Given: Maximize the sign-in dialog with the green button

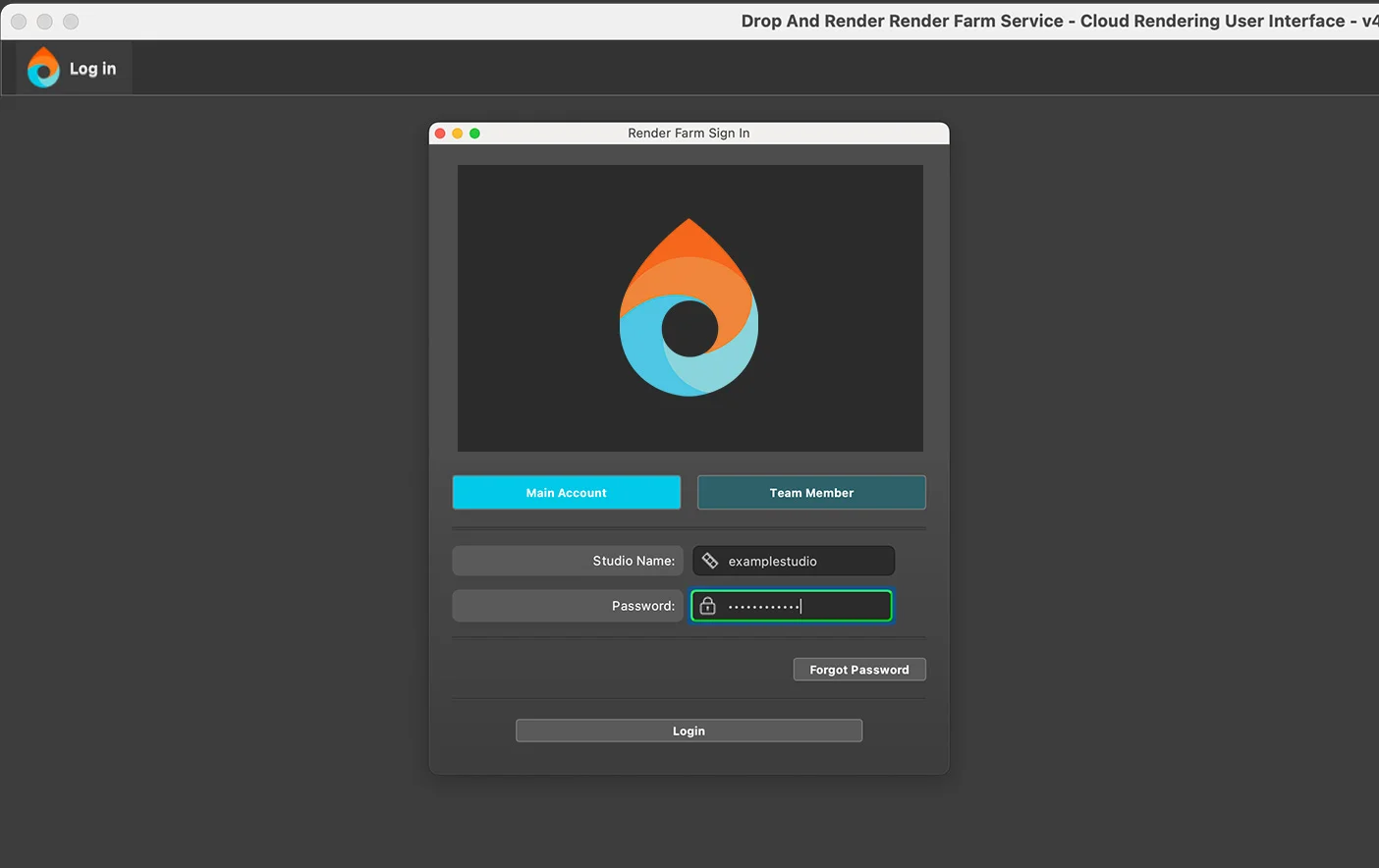Looking at the screenshot, I should click(x=474, y=134).
